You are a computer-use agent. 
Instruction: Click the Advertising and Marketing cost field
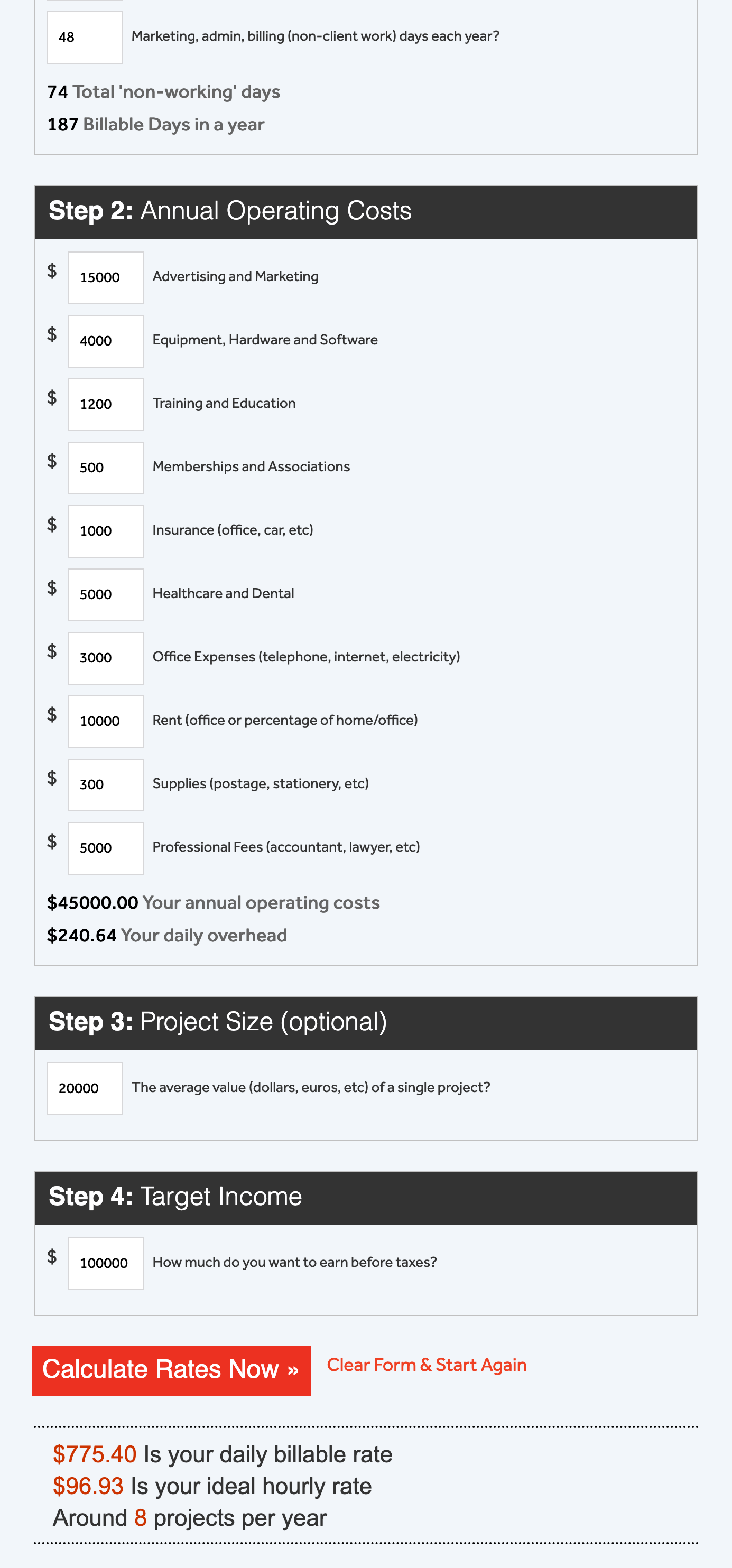105,277
